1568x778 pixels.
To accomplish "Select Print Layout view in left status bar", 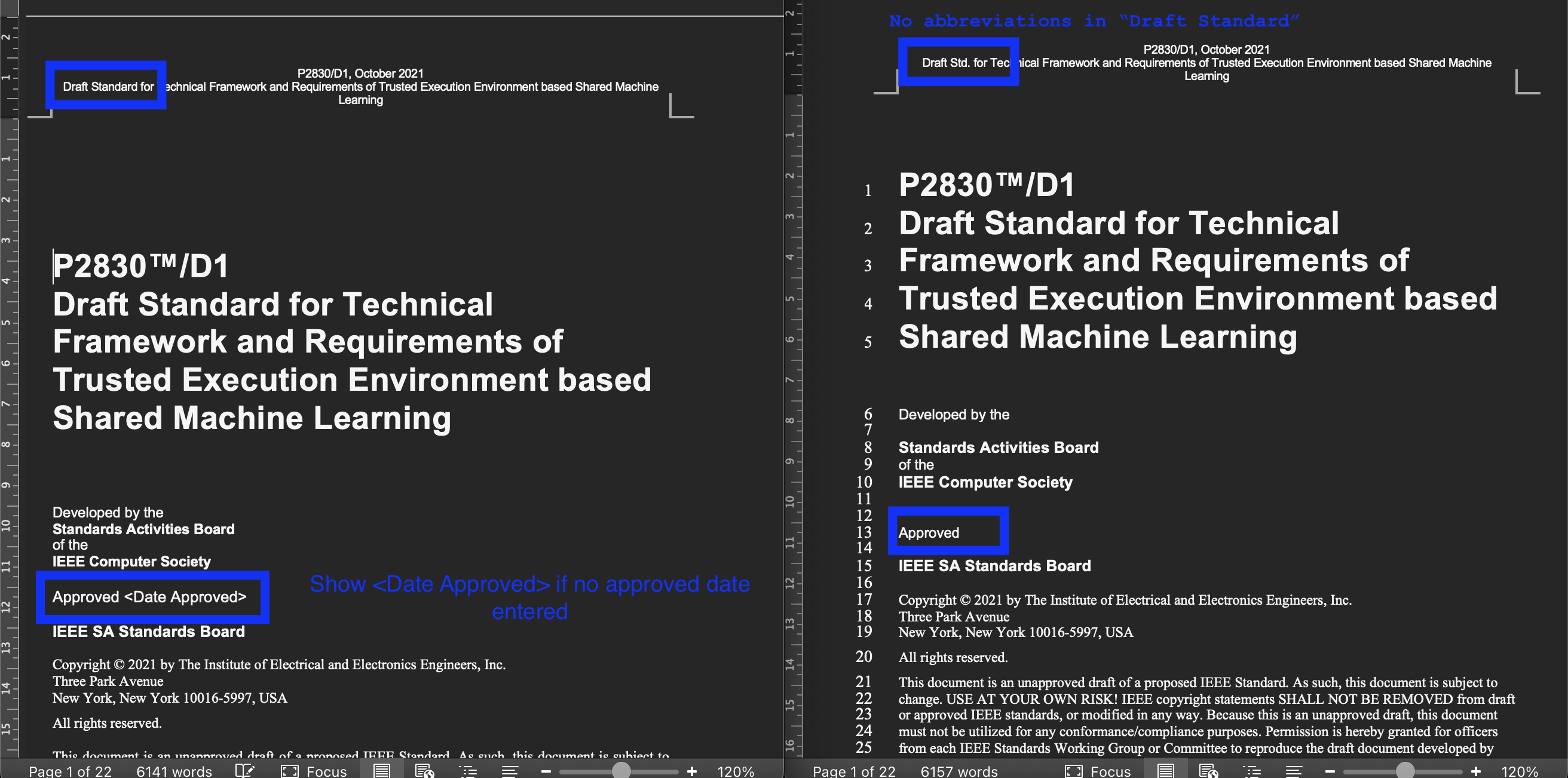I will (x=382, y=770).
